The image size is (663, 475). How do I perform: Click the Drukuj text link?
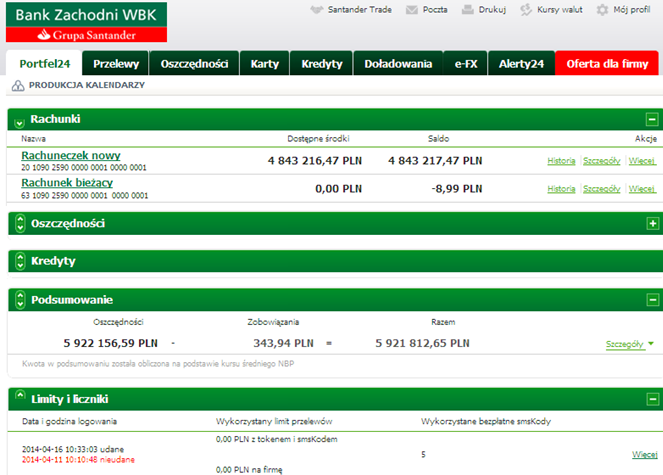(492, 10)
